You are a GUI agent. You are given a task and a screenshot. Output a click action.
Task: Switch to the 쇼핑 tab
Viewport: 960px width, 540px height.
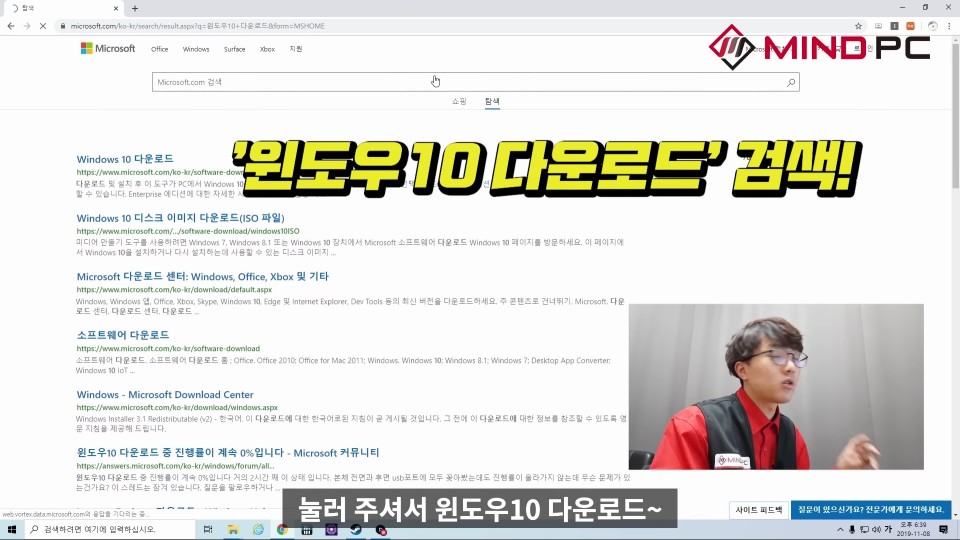[459, 101]
